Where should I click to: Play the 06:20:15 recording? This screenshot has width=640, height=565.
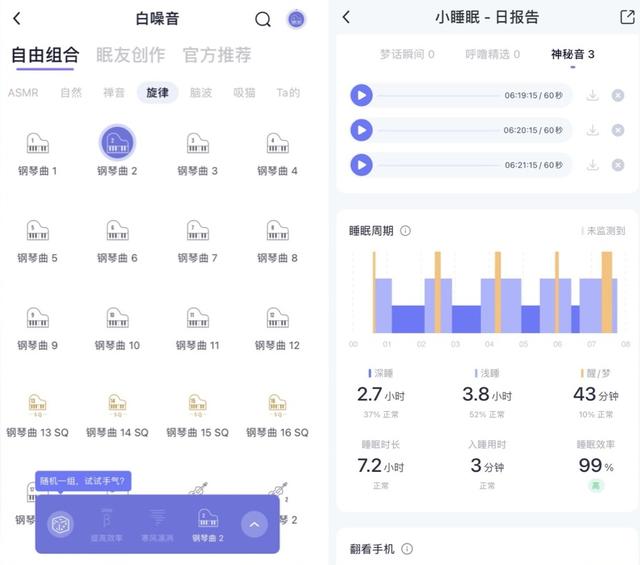click(x=361, y=130)
